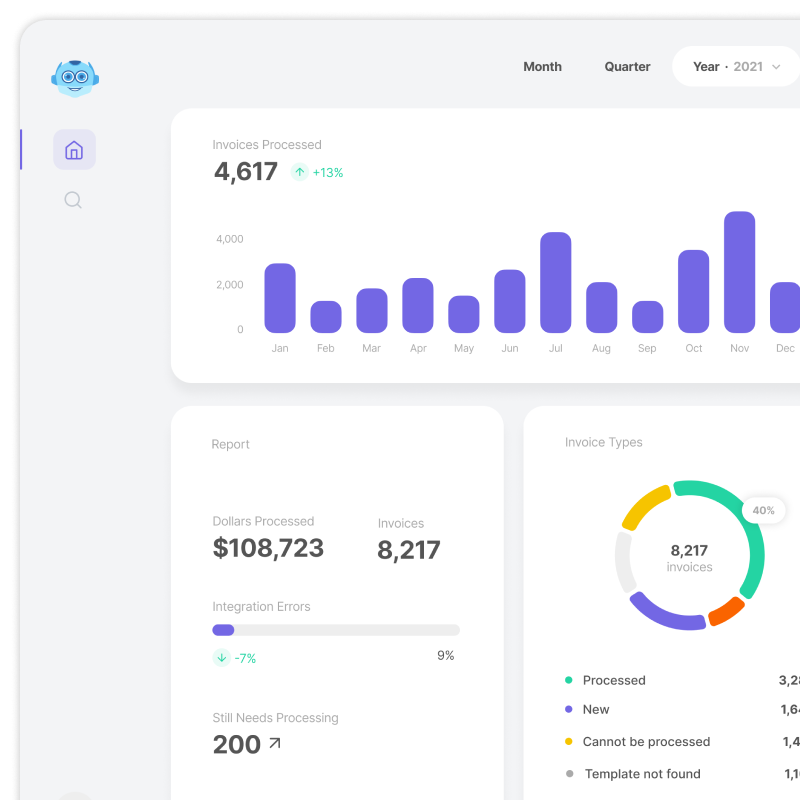The height and width of the screenshot is (800, 800).
Task: Open the Home dashboard icon
Action: click(x=74, y=150)
